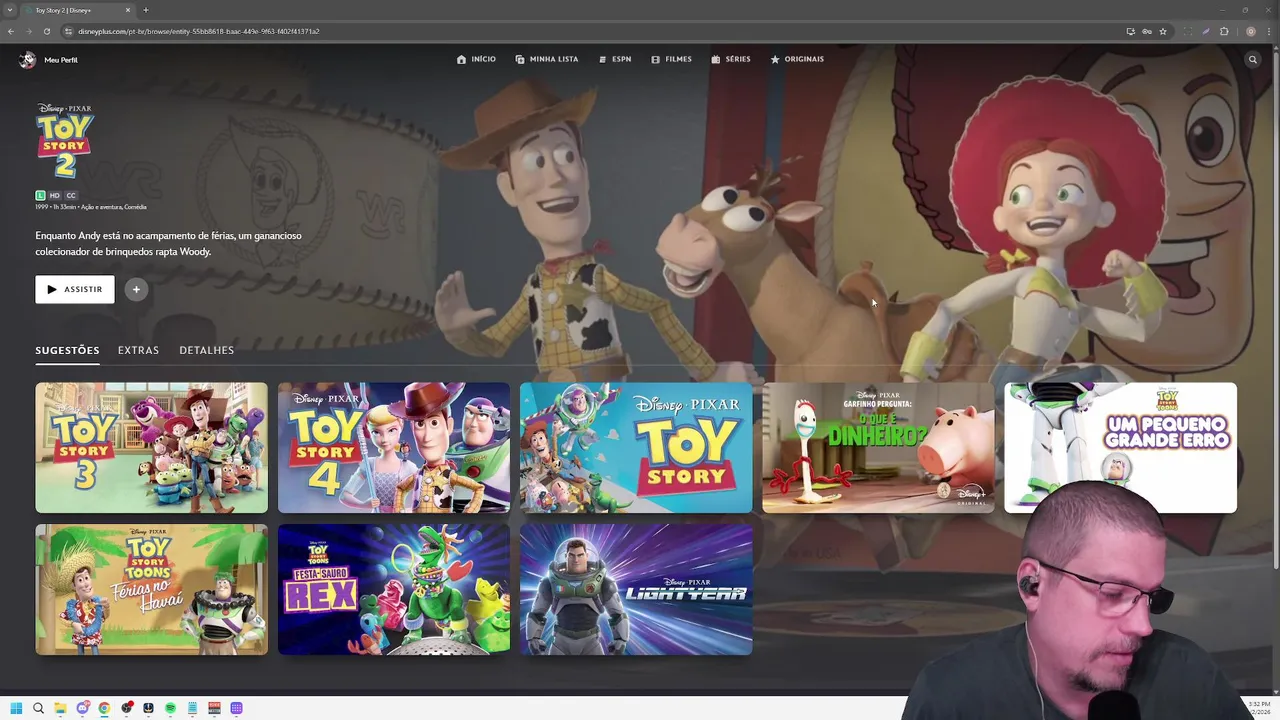Open the Chrome extensions puzzle icon
Screen dimensions: 1280x720
pyautogui.click(x=1224, y=31)
